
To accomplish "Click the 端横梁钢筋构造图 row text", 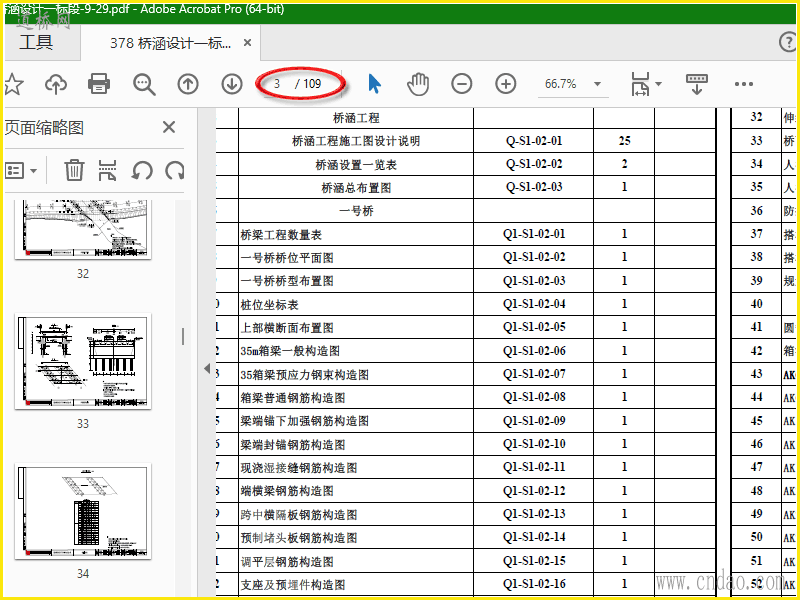I will click(287, 491).
